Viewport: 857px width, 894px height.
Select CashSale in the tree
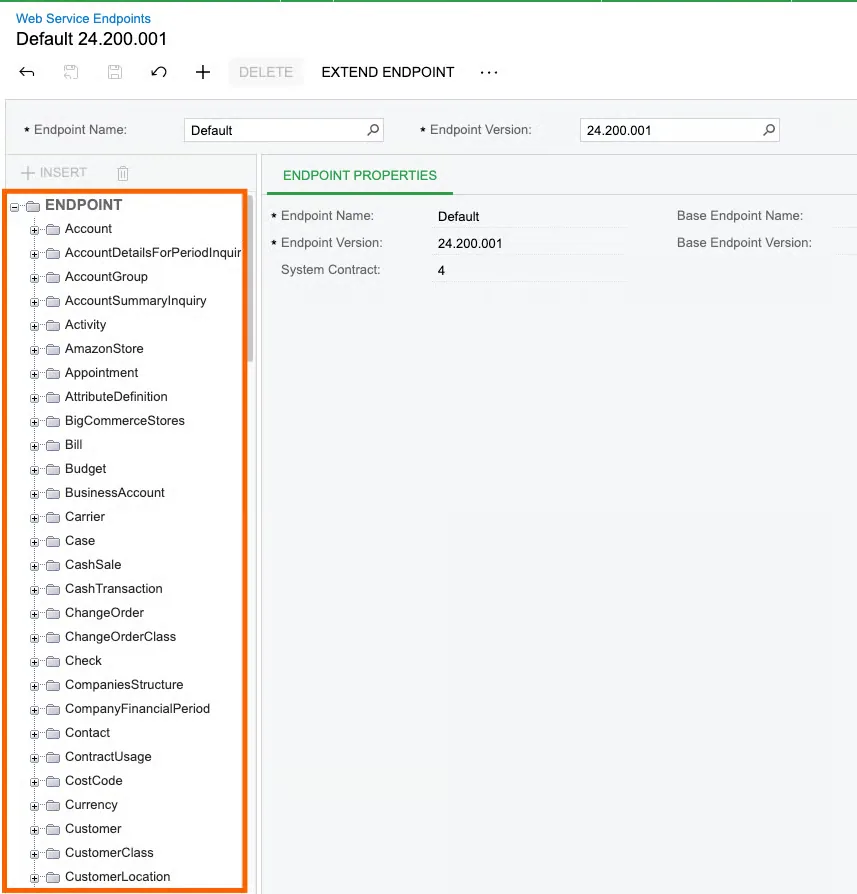[x=93, y=564]
